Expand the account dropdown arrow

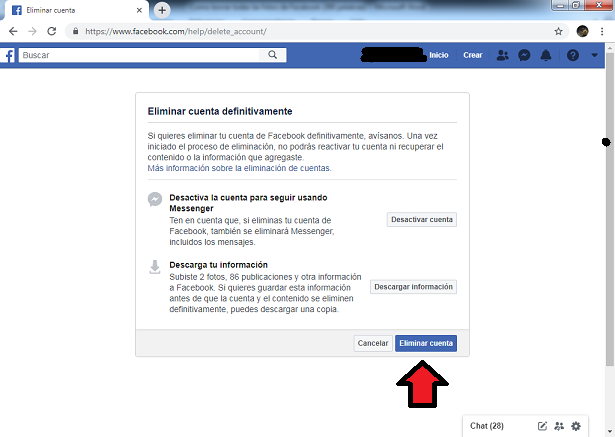[595, 55]
